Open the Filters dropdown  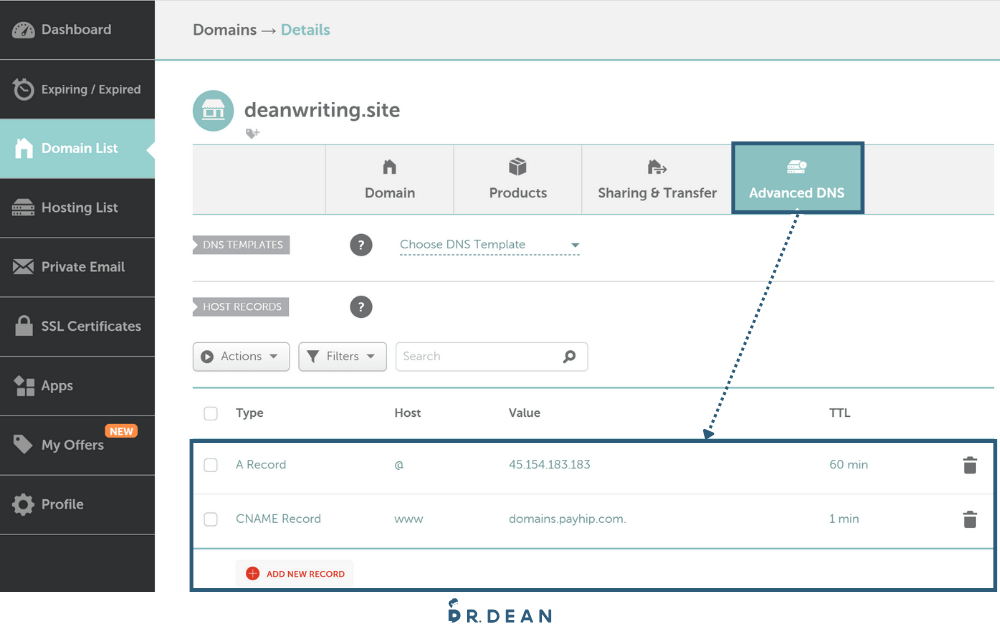pyautogui.click(x=342, y=357)
